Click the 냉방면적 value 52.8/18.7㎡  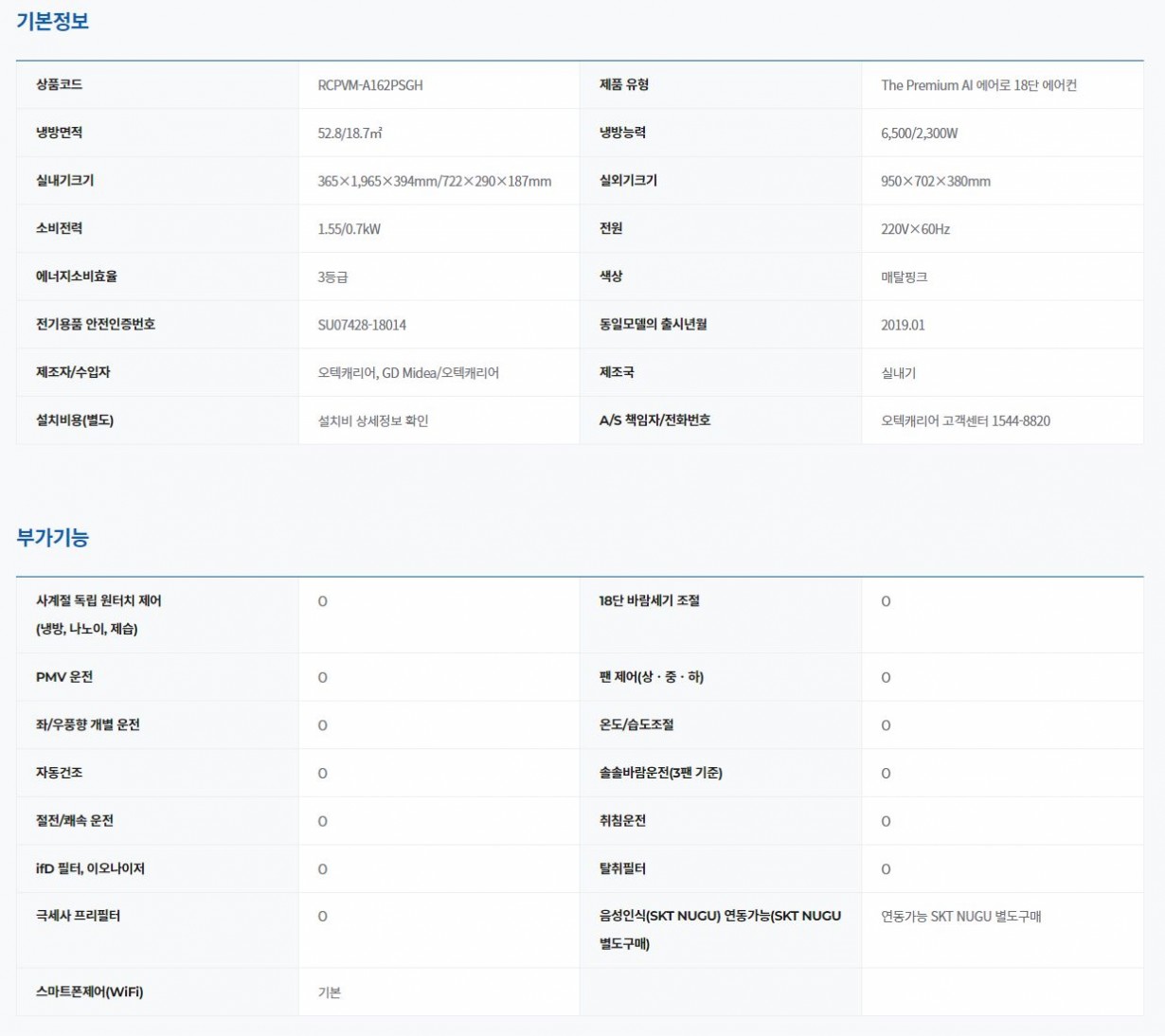(349, 134)
